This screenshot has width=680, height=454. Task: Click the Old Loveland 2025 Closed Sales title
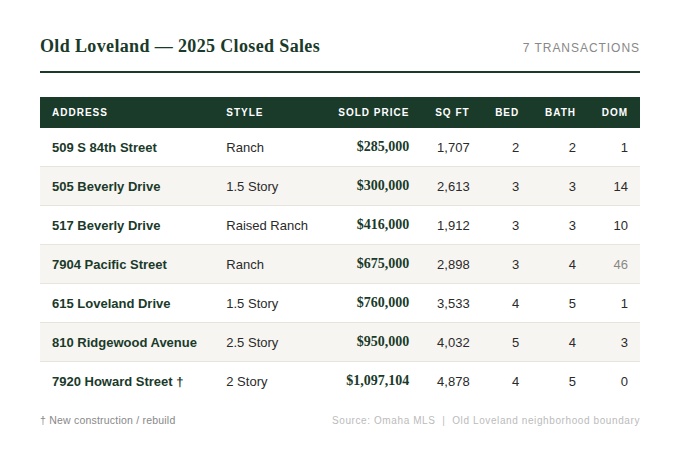pyautogui.click(x=180, y=46)
